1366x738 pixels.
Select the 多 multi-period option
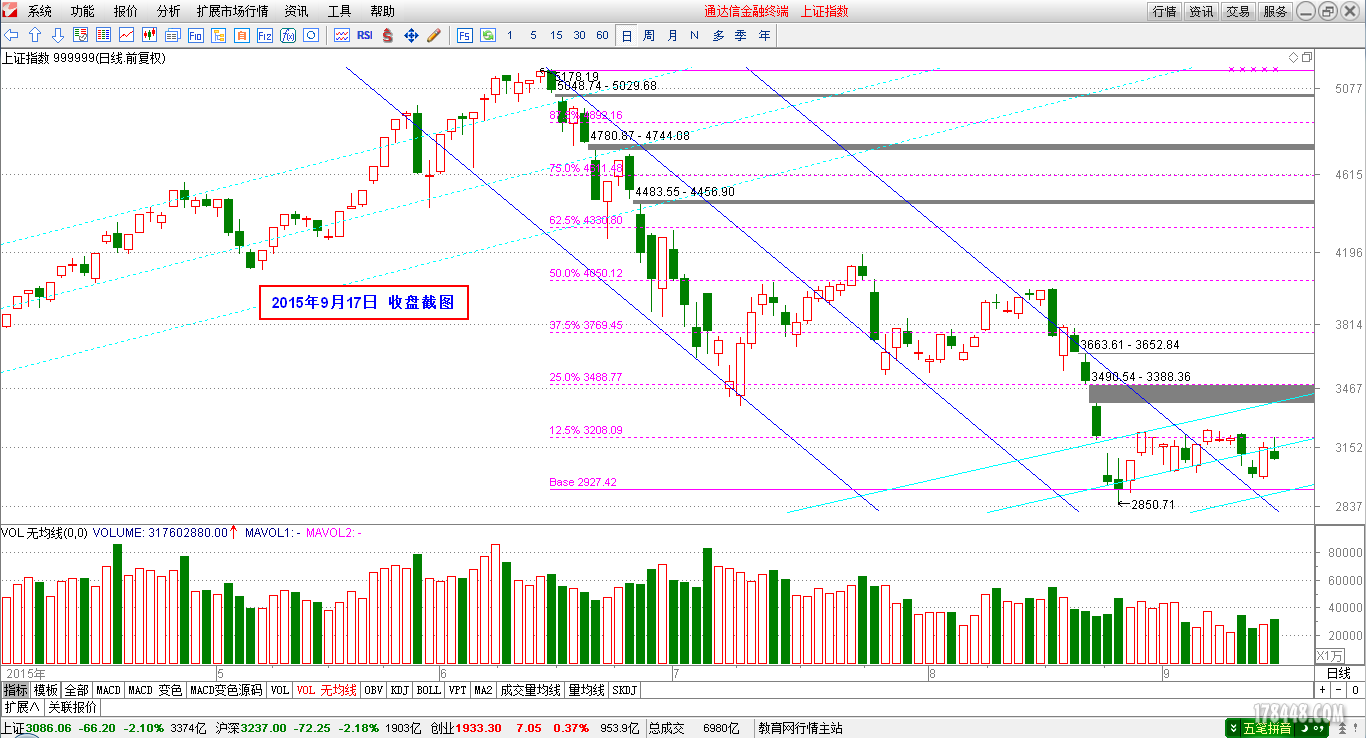pos(718,35)
